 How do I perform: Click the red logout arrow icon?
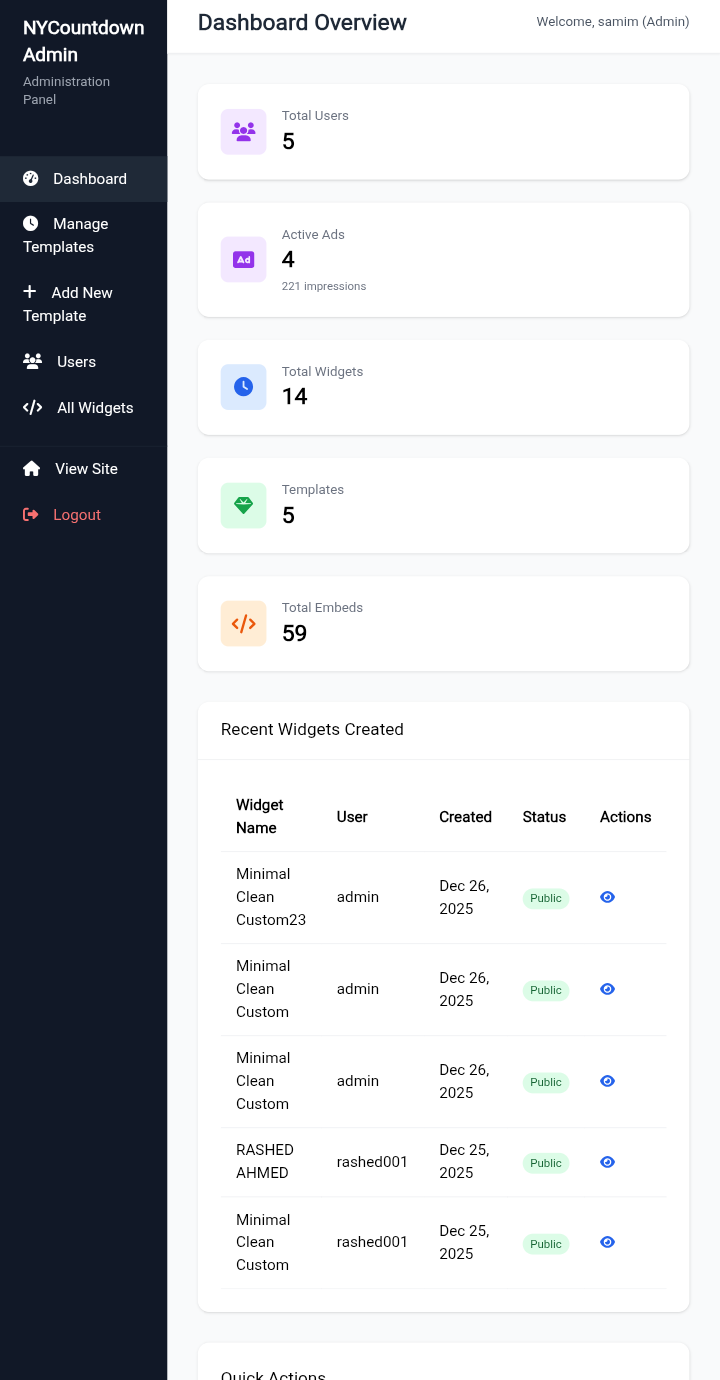point(31,515)
